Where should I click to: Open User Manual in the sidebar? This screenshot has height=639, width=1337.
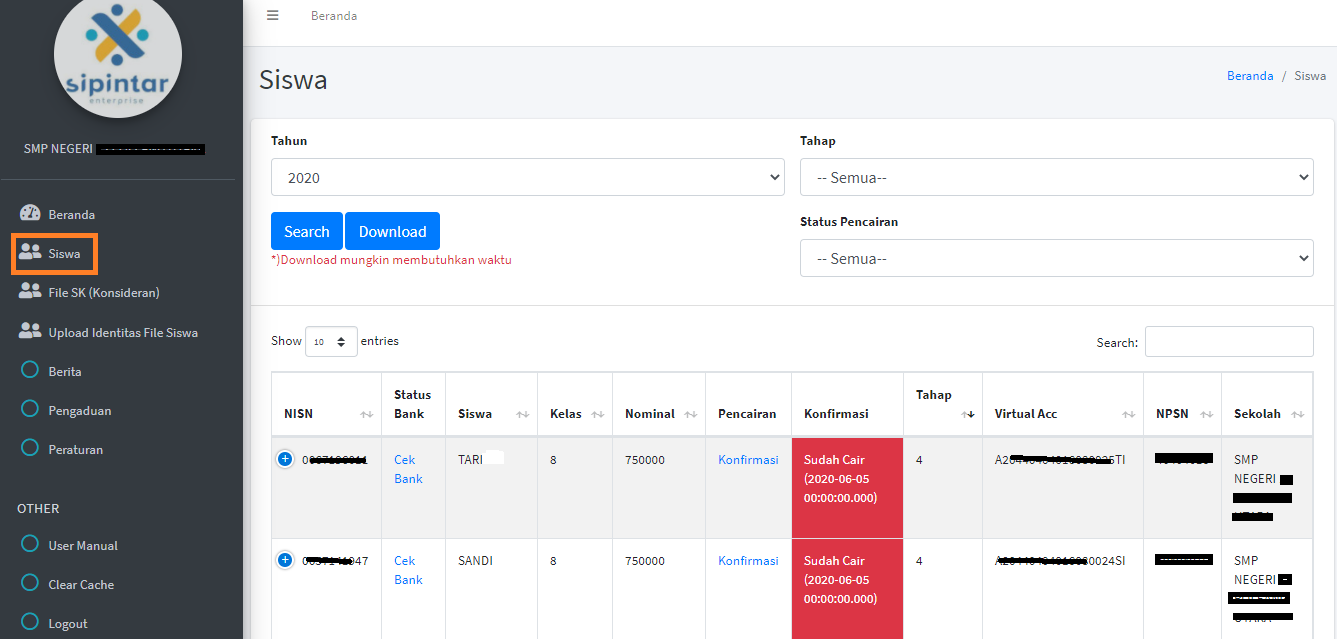click(83, 546)
